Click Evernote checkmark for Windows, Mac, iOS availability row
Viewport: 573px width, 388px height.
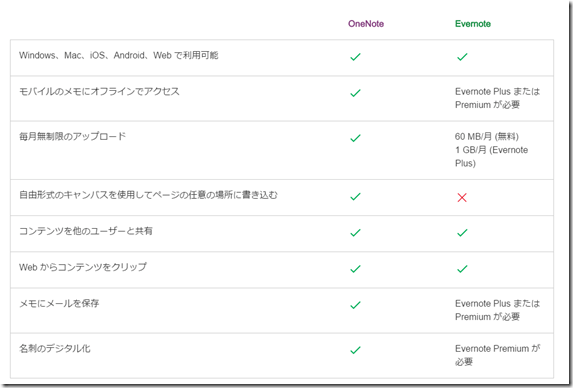pyautogui.click(x=462, y=57)
